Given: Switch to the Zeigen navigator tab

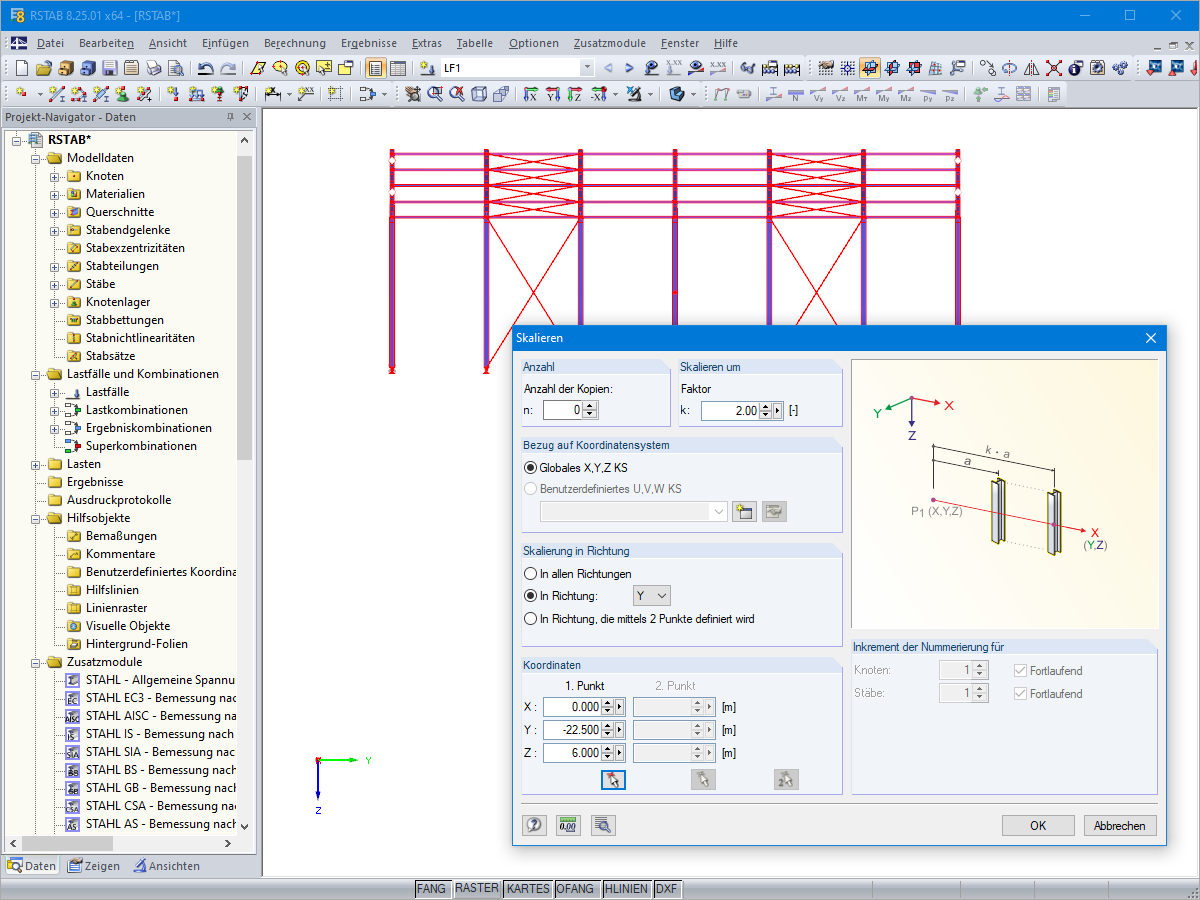Looking at the screenshot, I should tap(94, 866).
